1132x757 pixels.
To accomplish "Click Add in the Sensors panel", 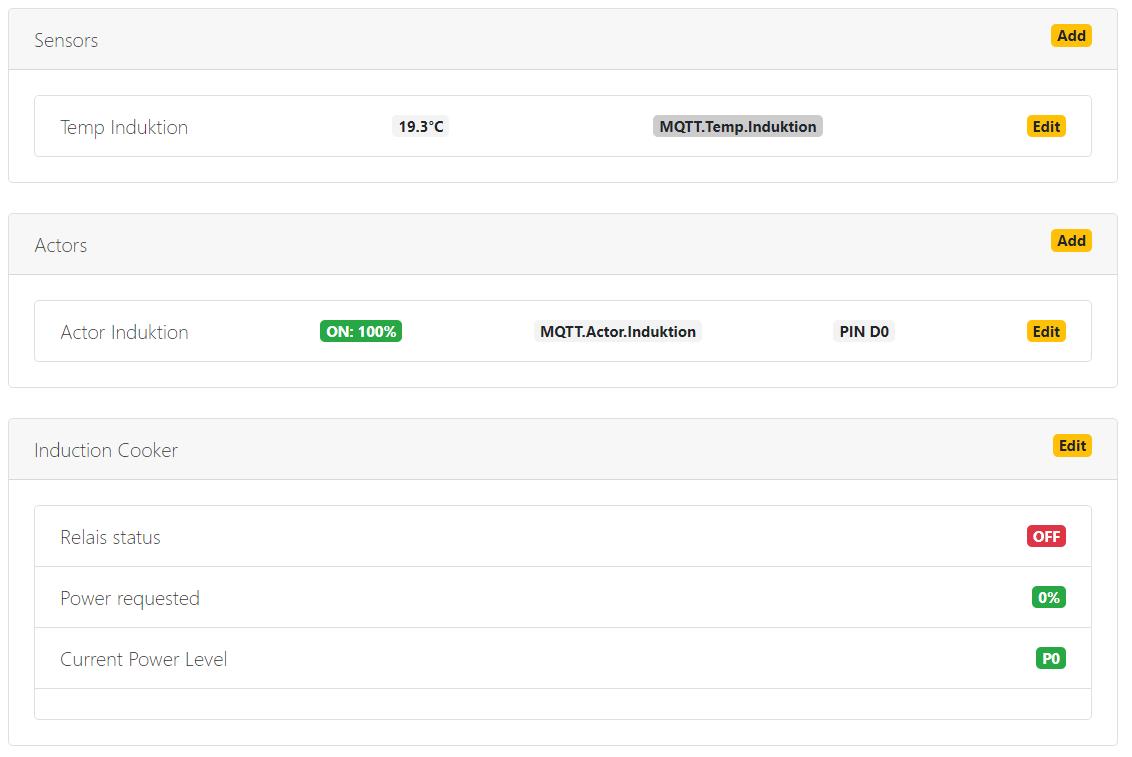I will pyautogui.click(x=1070, y=36).
